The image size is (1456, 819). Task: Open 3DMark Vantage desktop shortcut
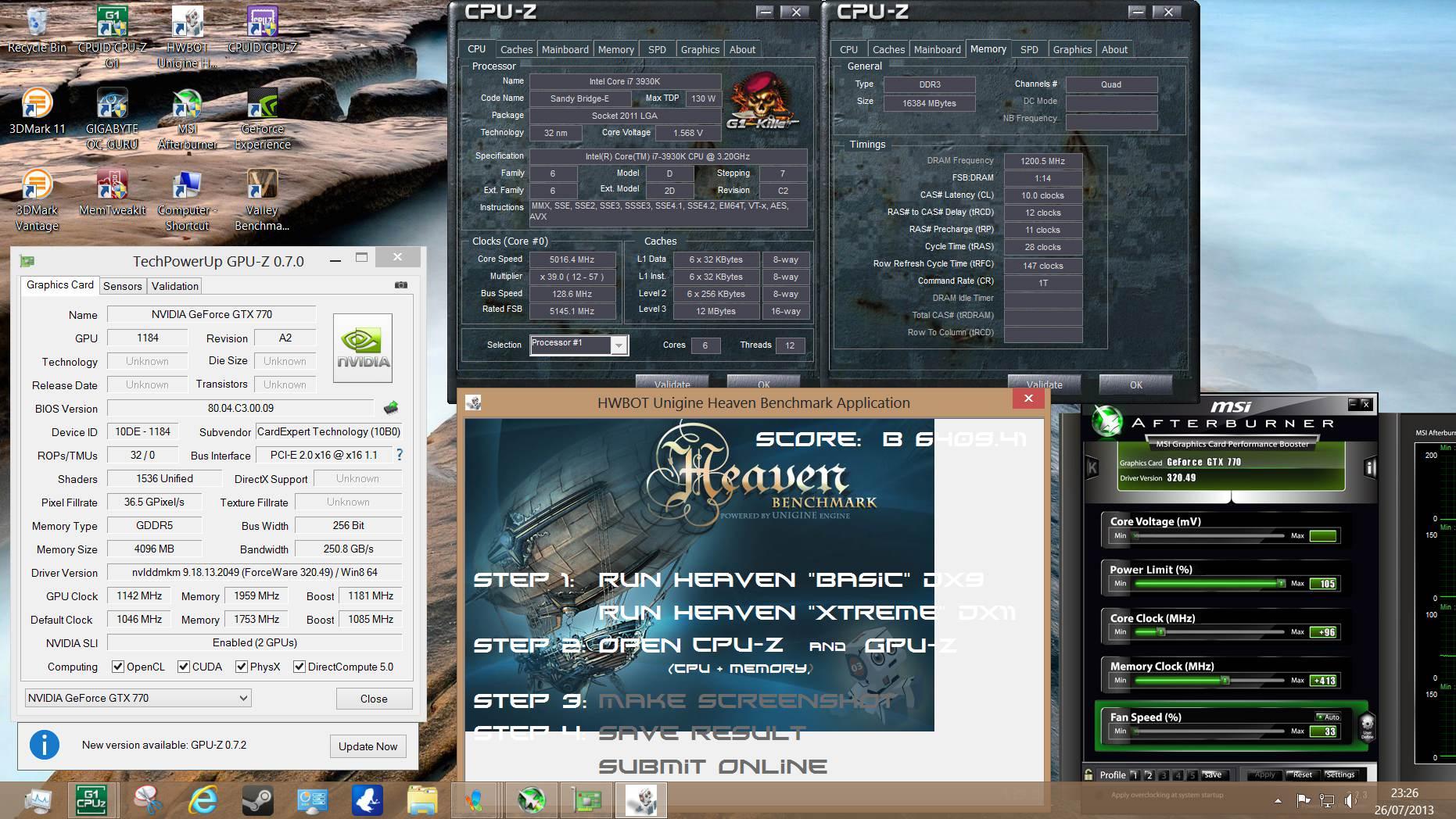click(x=37, y=200)
